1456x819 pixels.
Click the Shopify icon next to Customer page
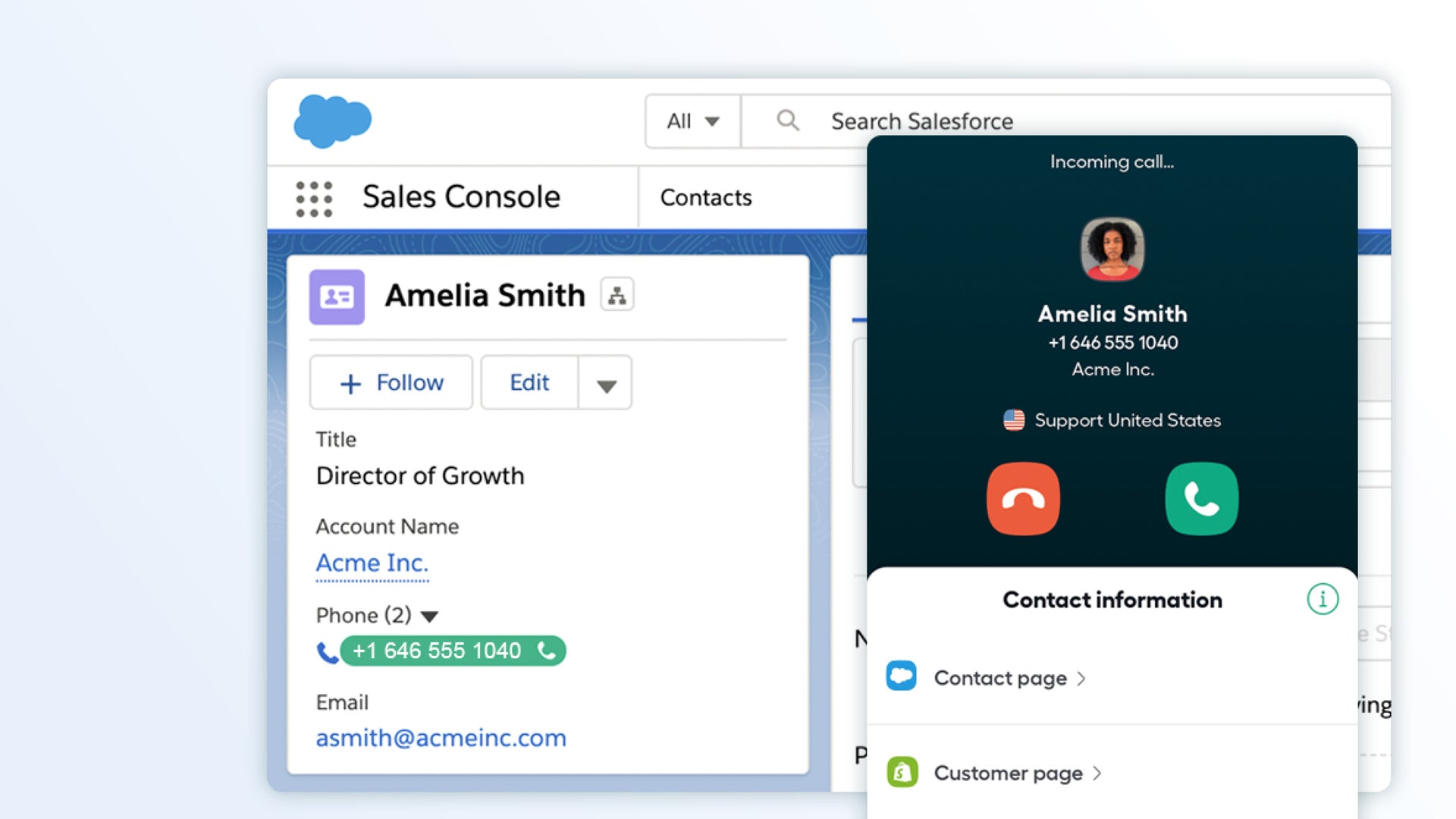pyautogui.click(x=902, y=772)
